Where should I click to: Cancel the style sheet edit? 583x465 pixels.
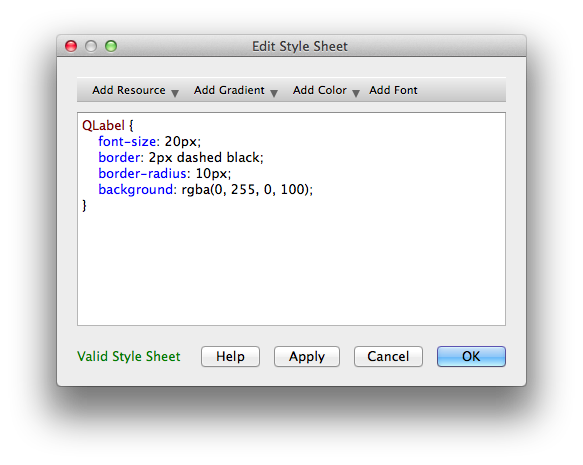click(388, 356)
